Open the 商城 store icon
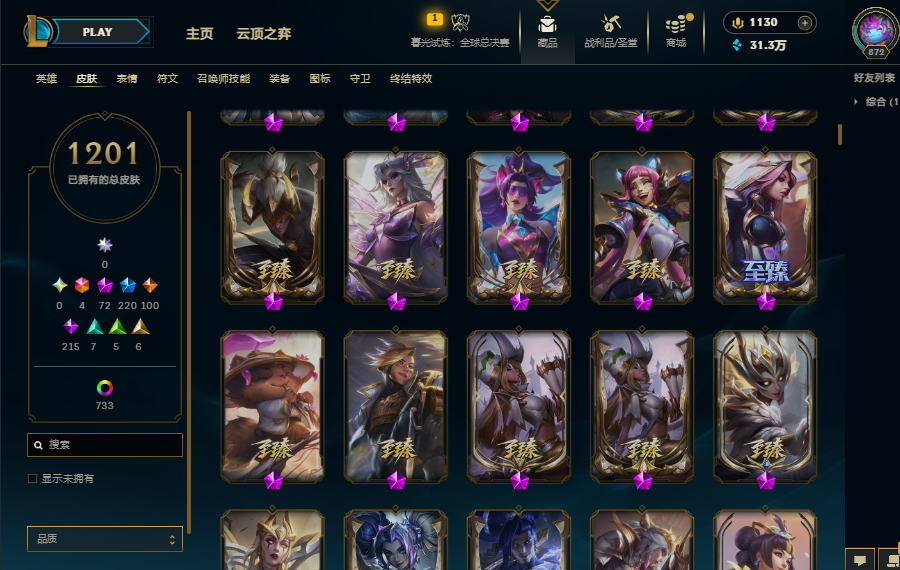 [677, 24]
